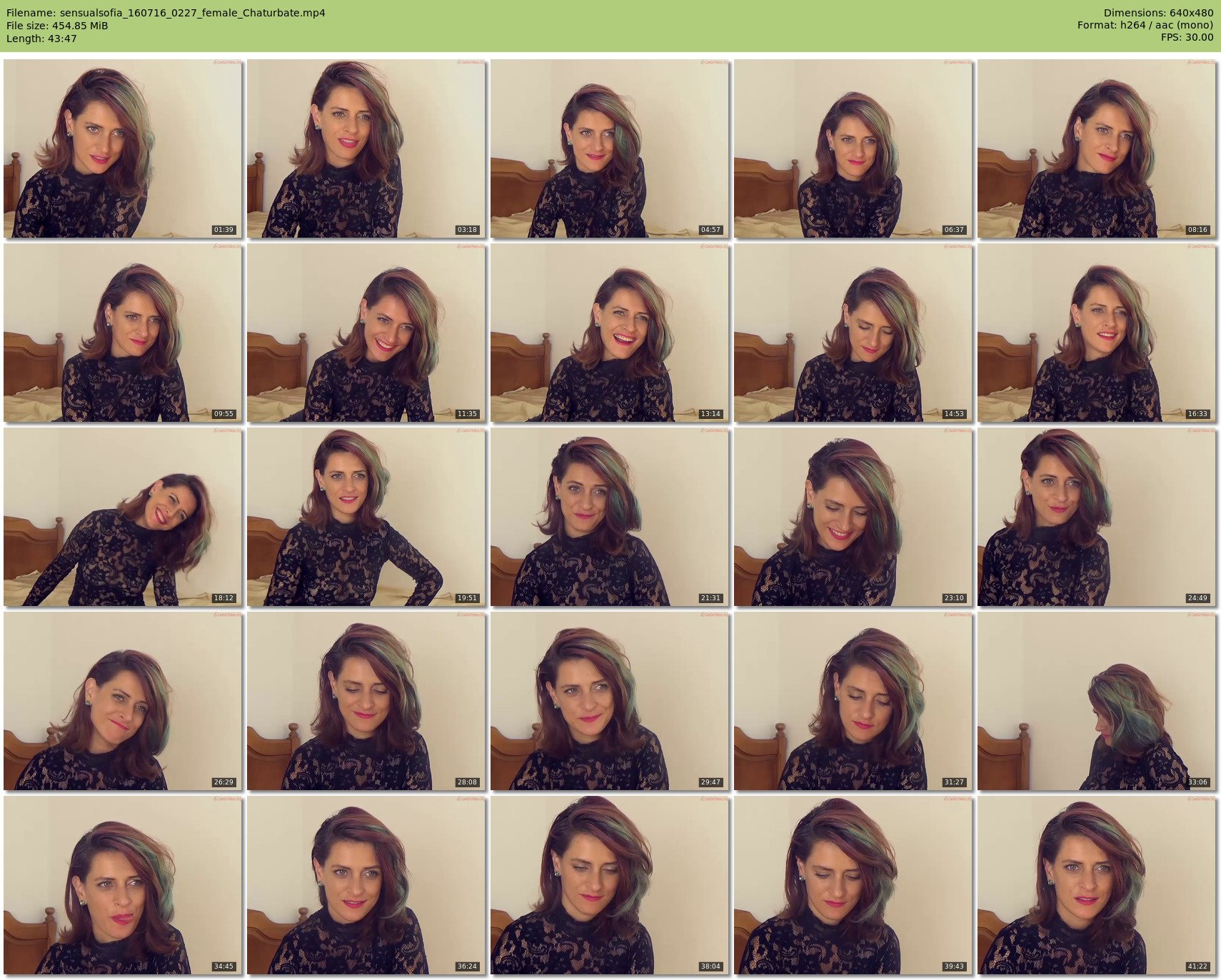Select the thumbnail timestamped 06:37
Screen dimensions: 1221x980
[x=853, y=148]
